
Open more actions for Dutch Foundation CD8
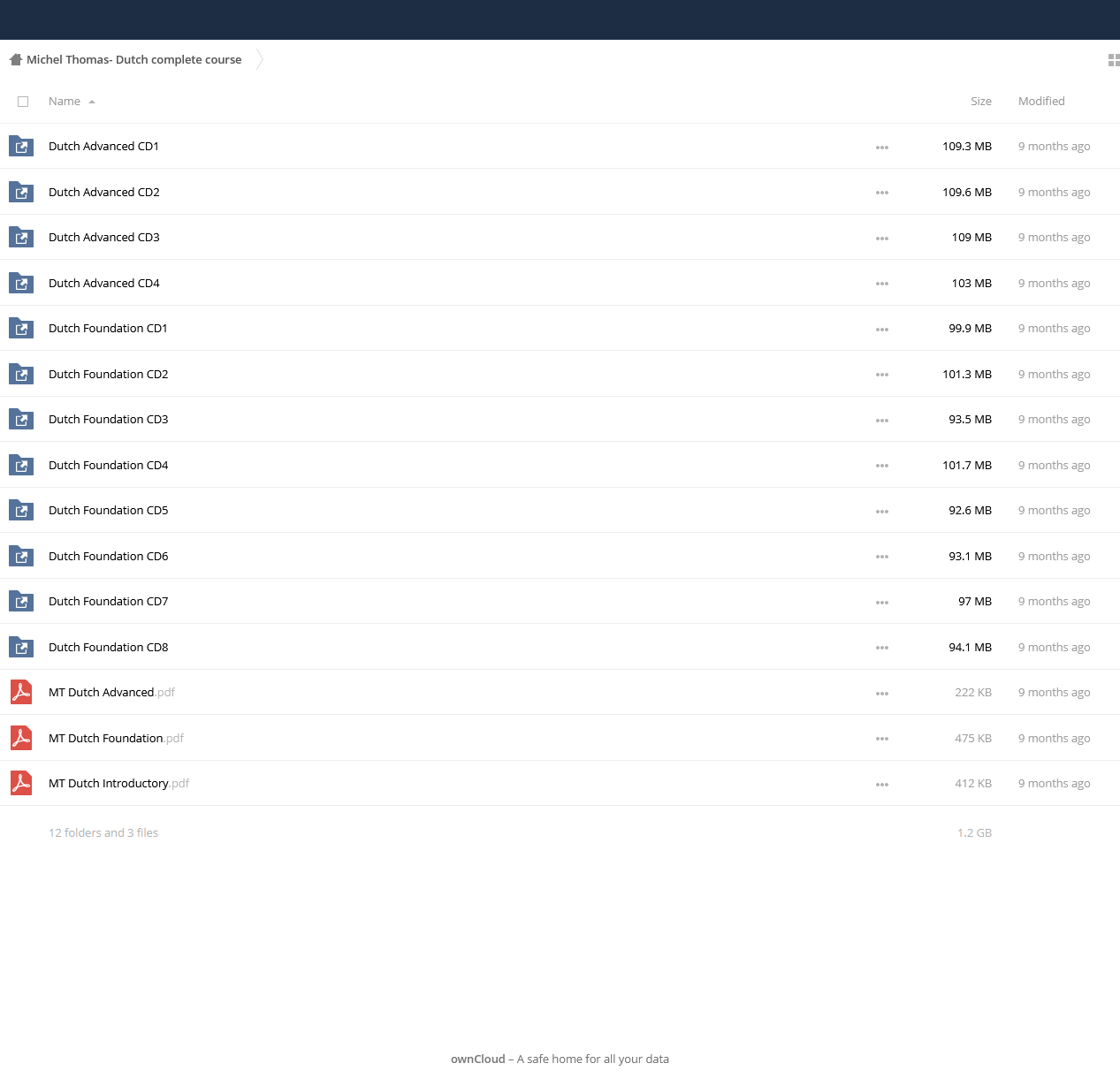point(882,648)
